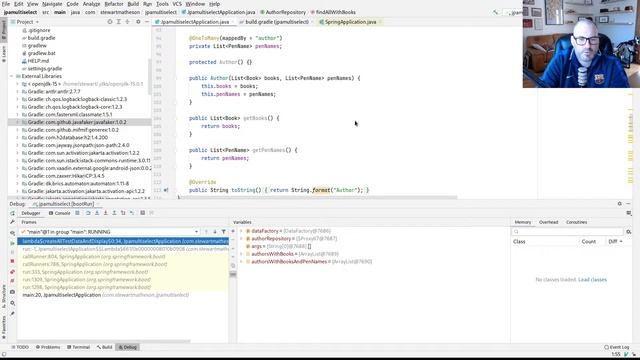The image size is (640, 360).
Task: Expand the dataFactory variable
Action: (x=241, y=231)
